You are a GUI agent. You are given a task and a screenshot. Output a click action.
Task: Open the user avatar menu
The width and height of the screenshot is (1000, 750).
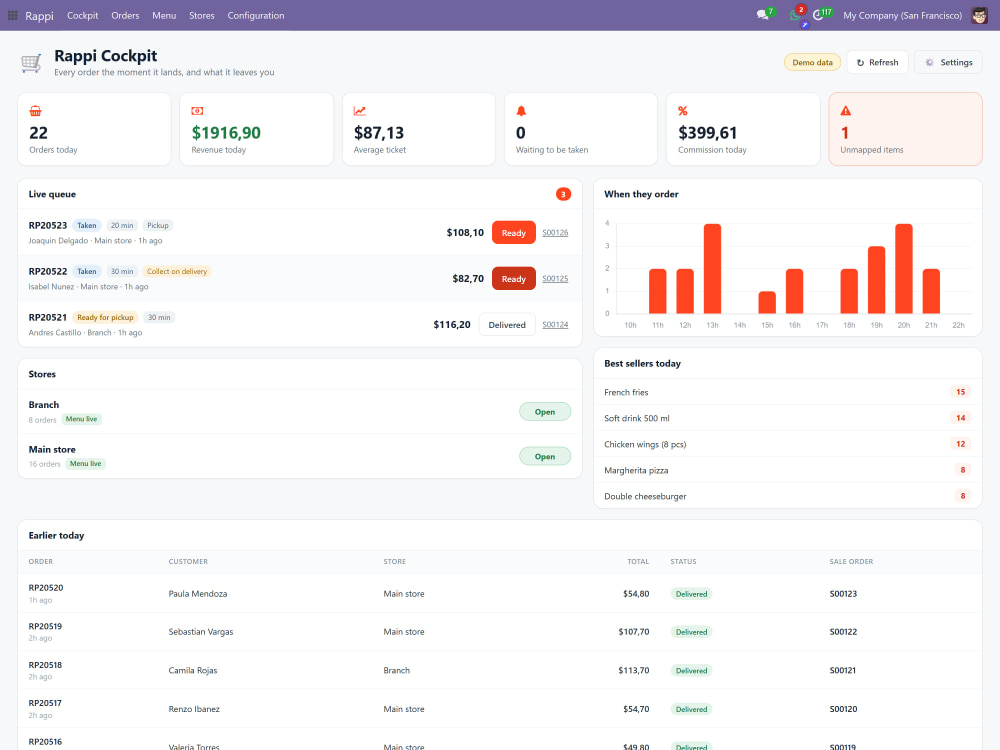979,15
